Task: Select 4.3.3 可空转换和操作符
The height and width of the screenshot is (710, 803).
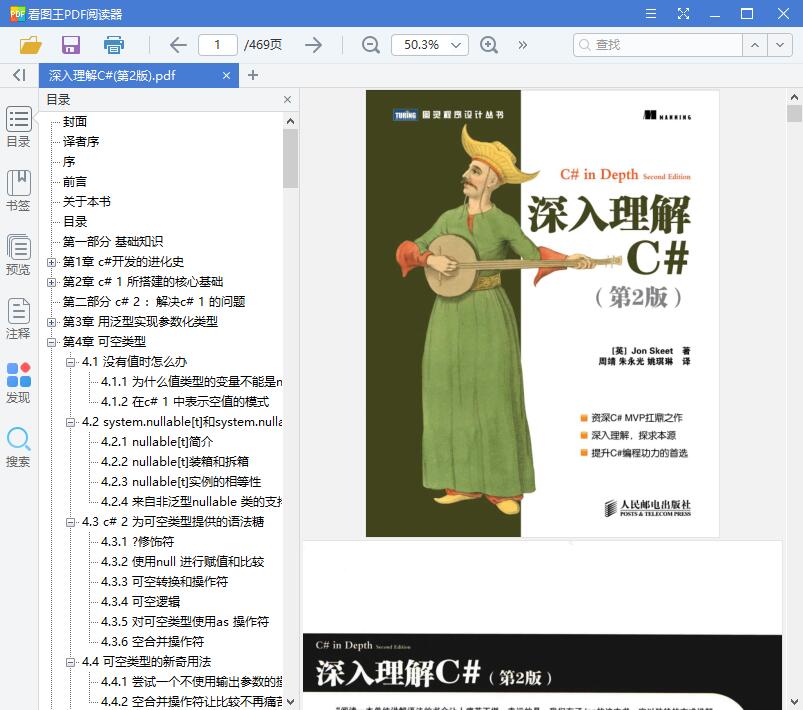Action: click(164, 581)
